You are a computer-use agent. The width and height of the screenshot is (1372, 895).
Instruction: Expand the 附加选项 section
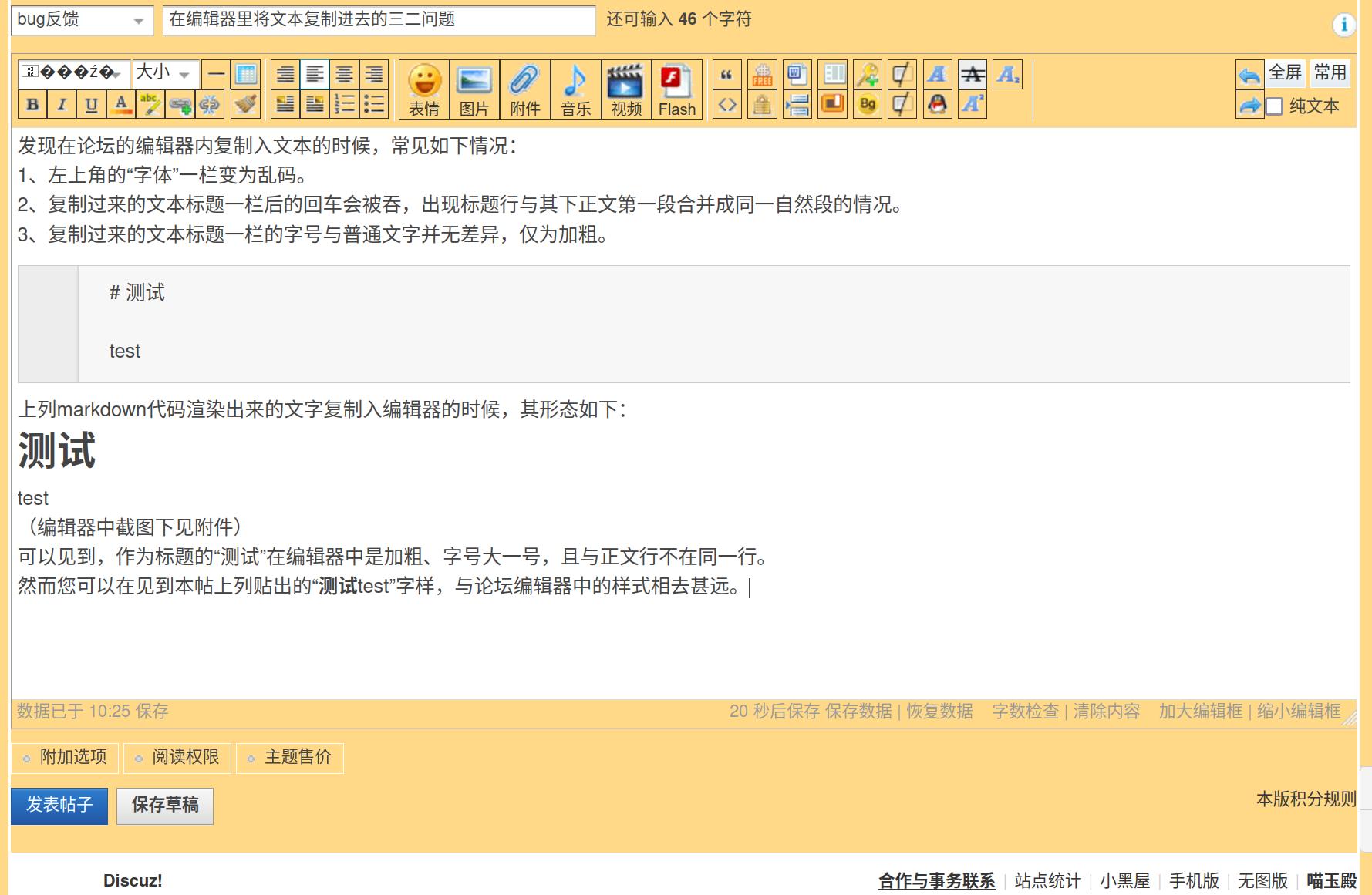click(x=65, y=758)
